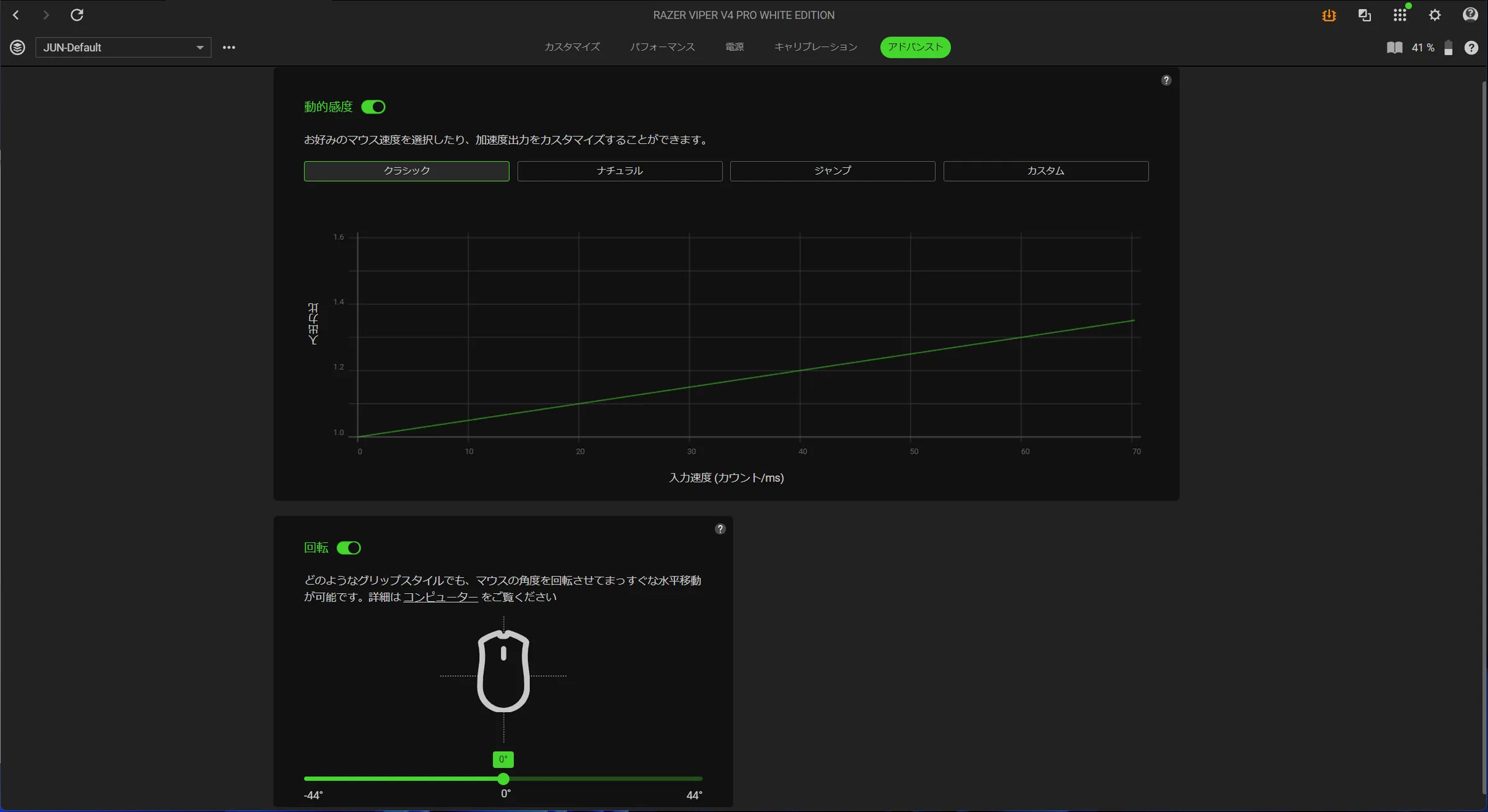Viewport: 1488px width, 812px height.
Task: Go back with the left arrow icon
Action: [x=16, y=15]
